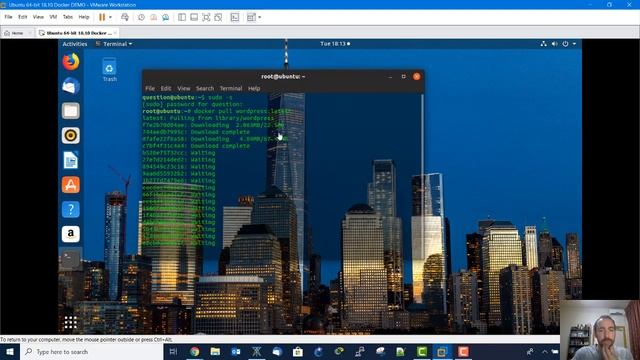Screen dimensions: 640x360
Task: Switch VMware to Unity mode
Action: [x=218, y=17]
